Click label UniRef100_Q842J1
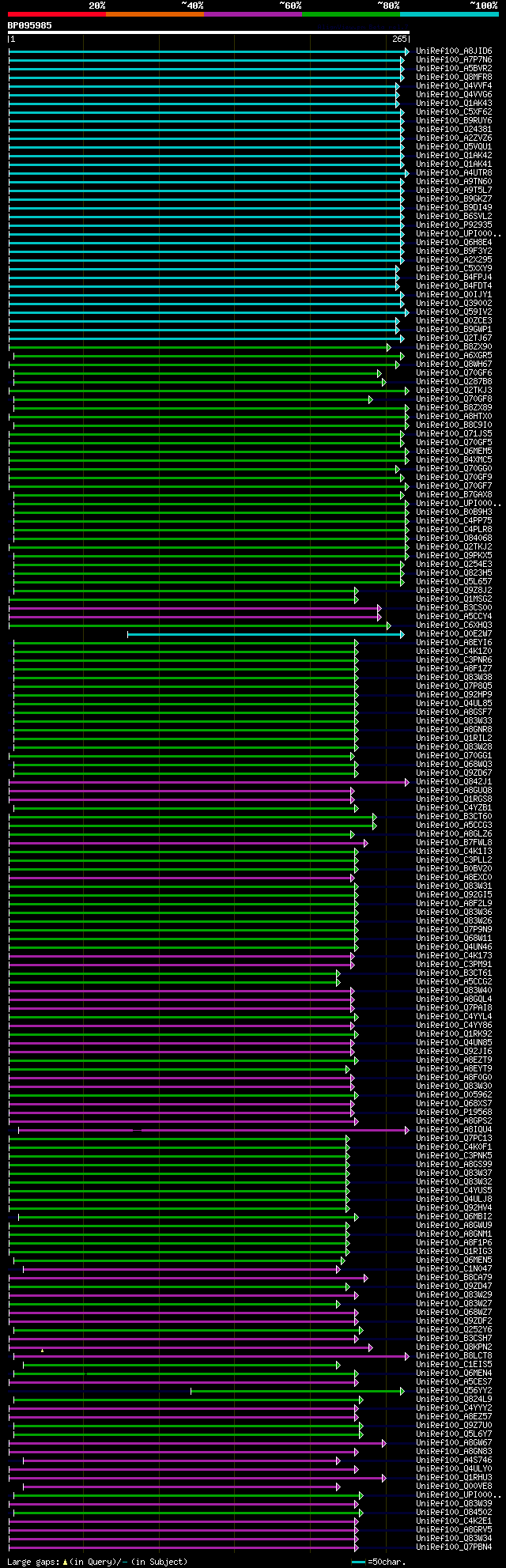 click(454, 782)
